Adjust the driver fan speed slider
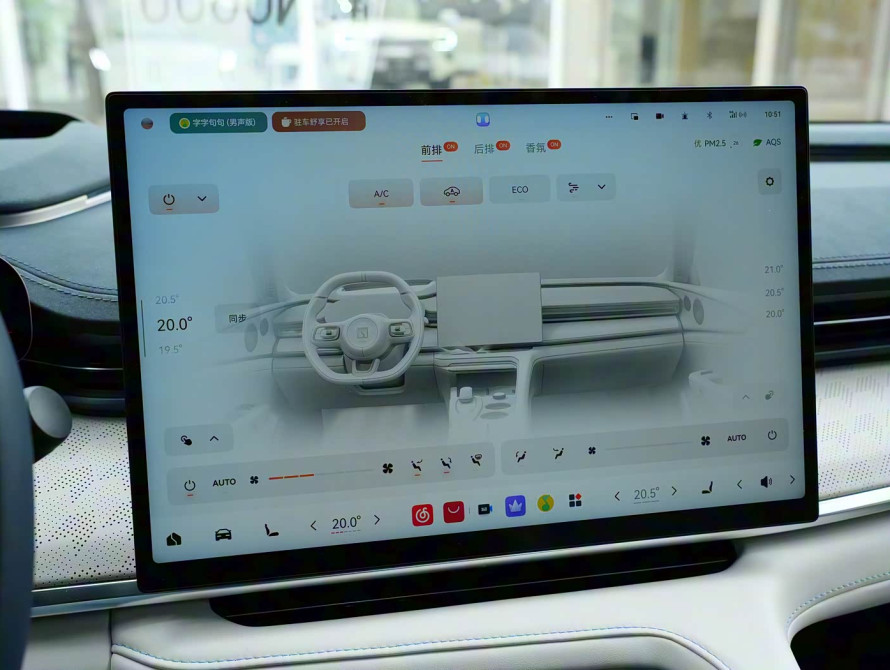This screenshot has width=890, height=670. click(x=320, y=475)
